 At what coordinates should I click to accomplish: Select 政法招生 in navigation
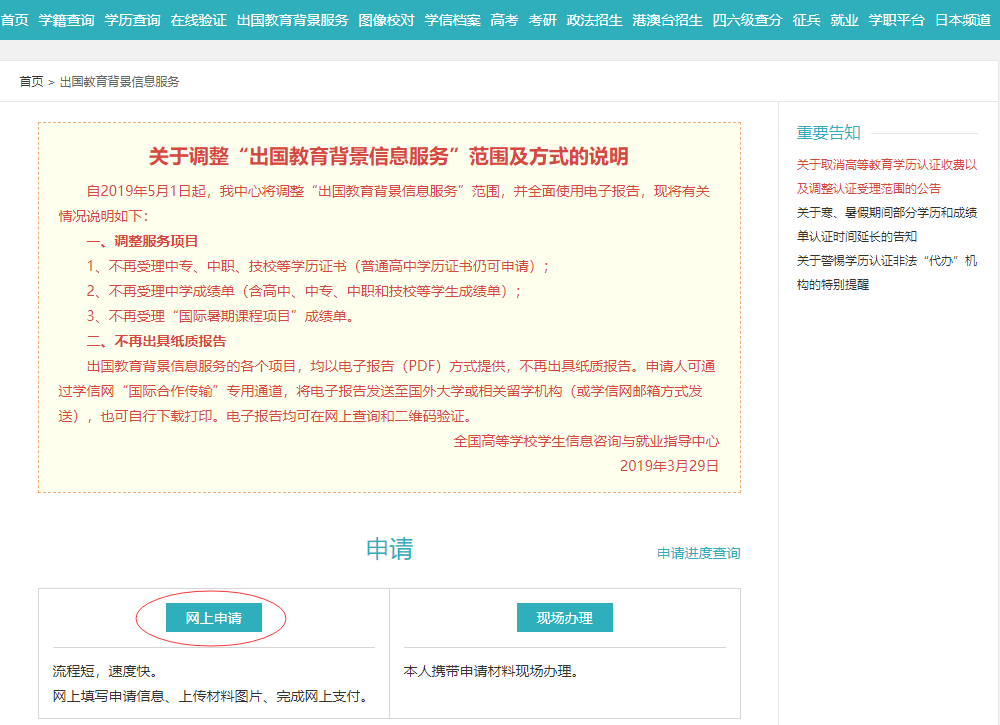point(594,20)
